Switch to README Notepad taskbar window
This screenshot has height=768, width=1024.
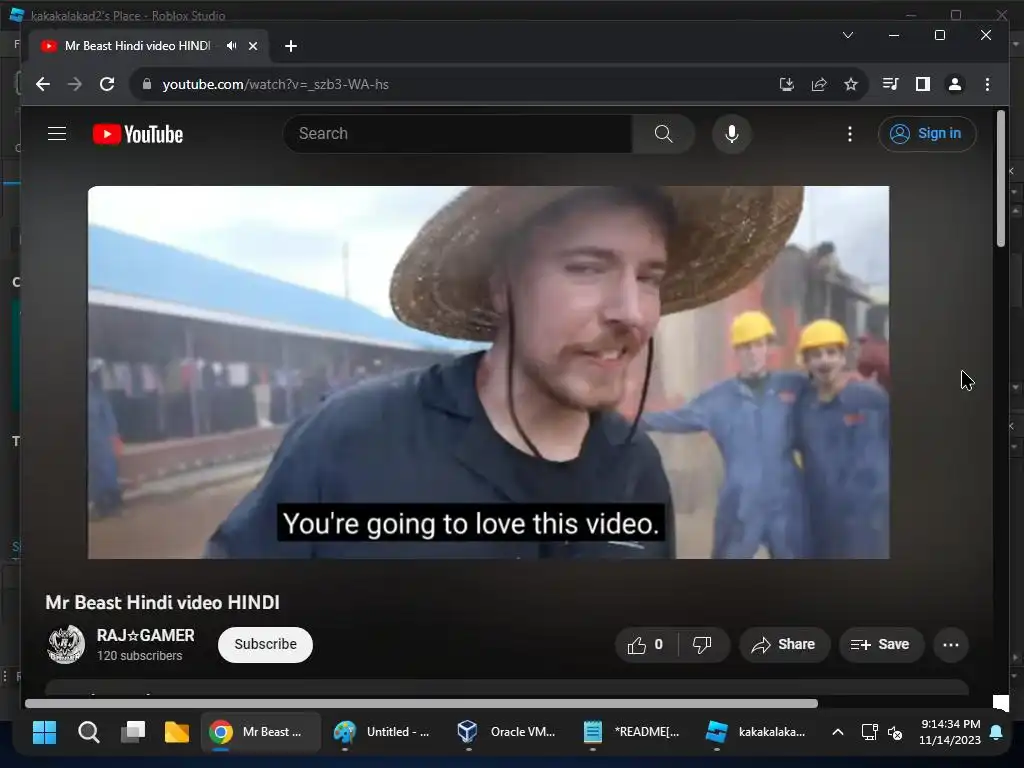coord(632,732)
